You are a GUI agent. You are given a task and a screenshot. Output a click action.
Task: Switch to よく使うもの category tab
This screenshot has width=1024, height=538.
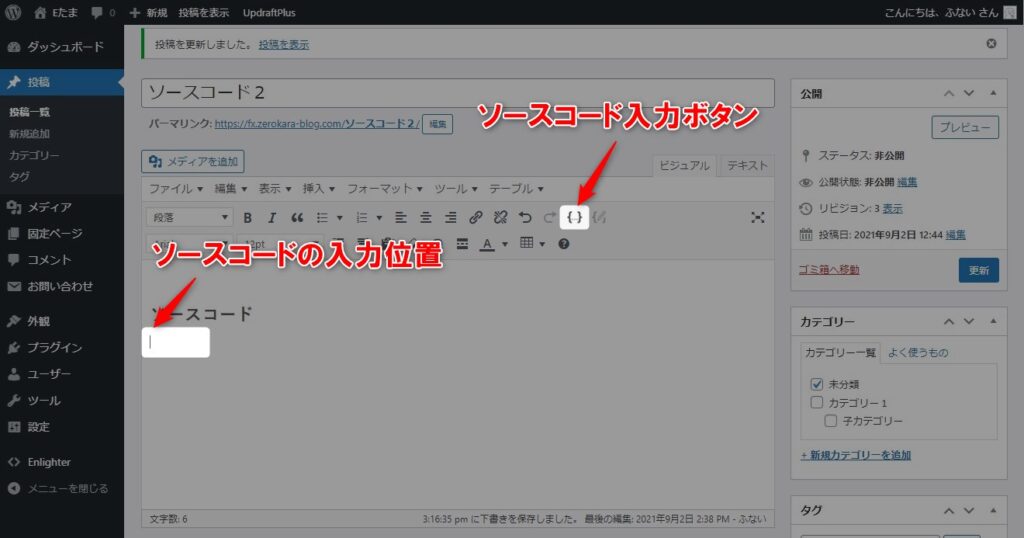coord(918,353)
